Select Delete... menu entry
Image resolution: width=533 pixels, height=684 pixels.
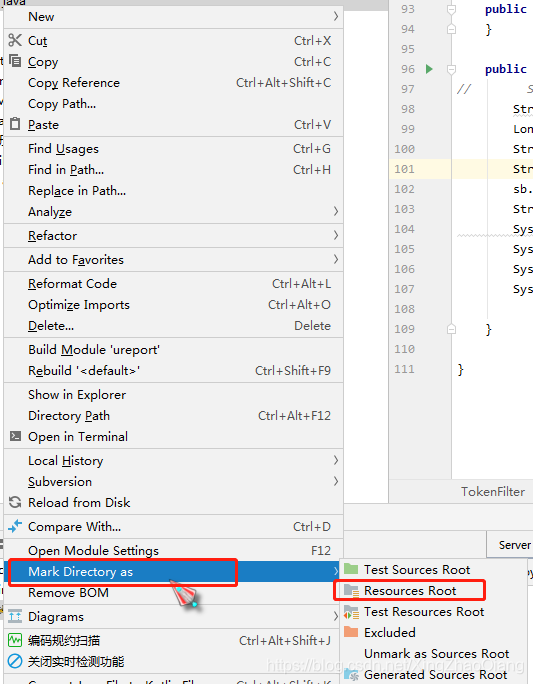click(174, 325)
